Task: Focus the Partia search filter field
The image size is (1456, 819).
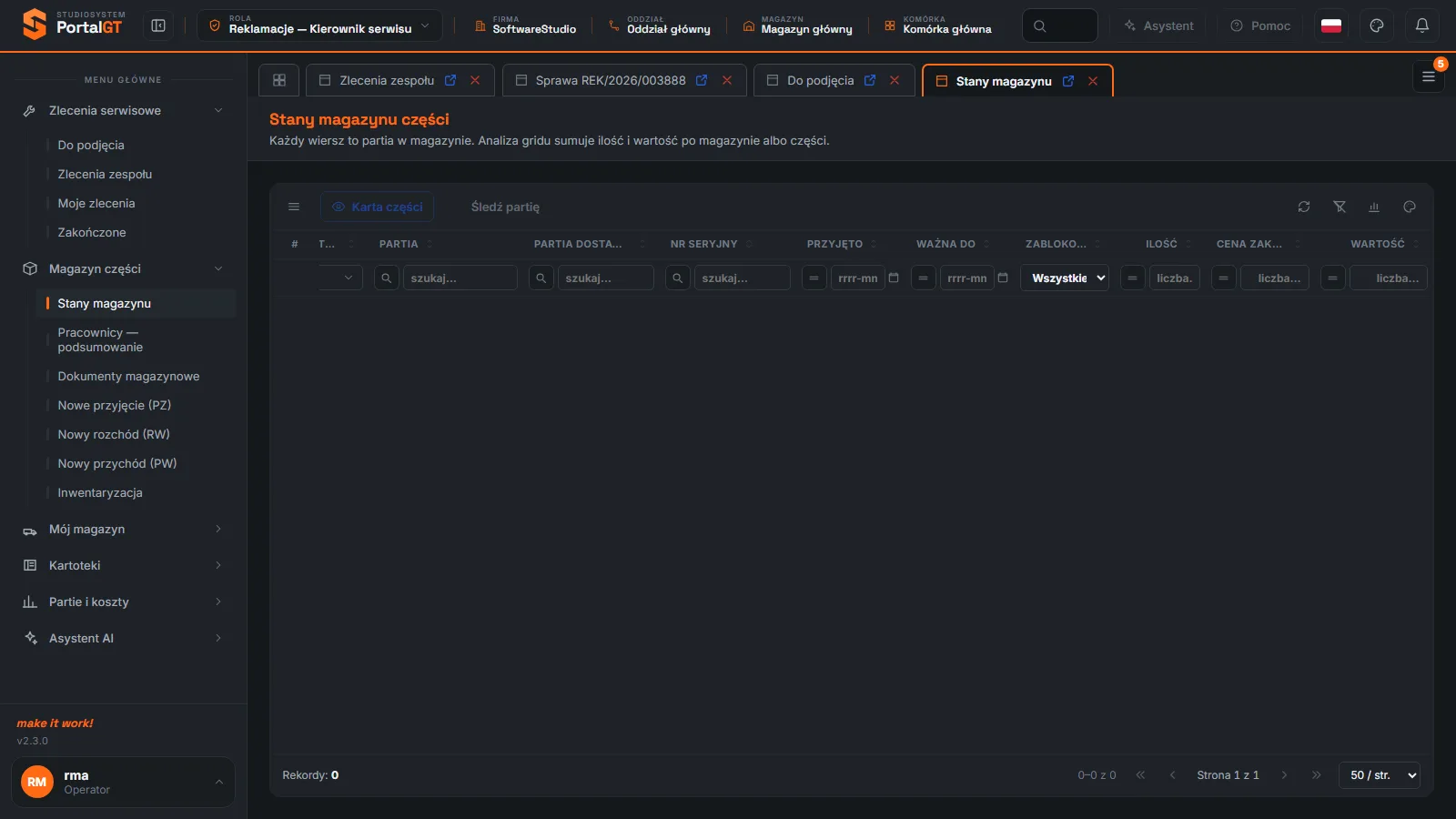Action: 460,278
